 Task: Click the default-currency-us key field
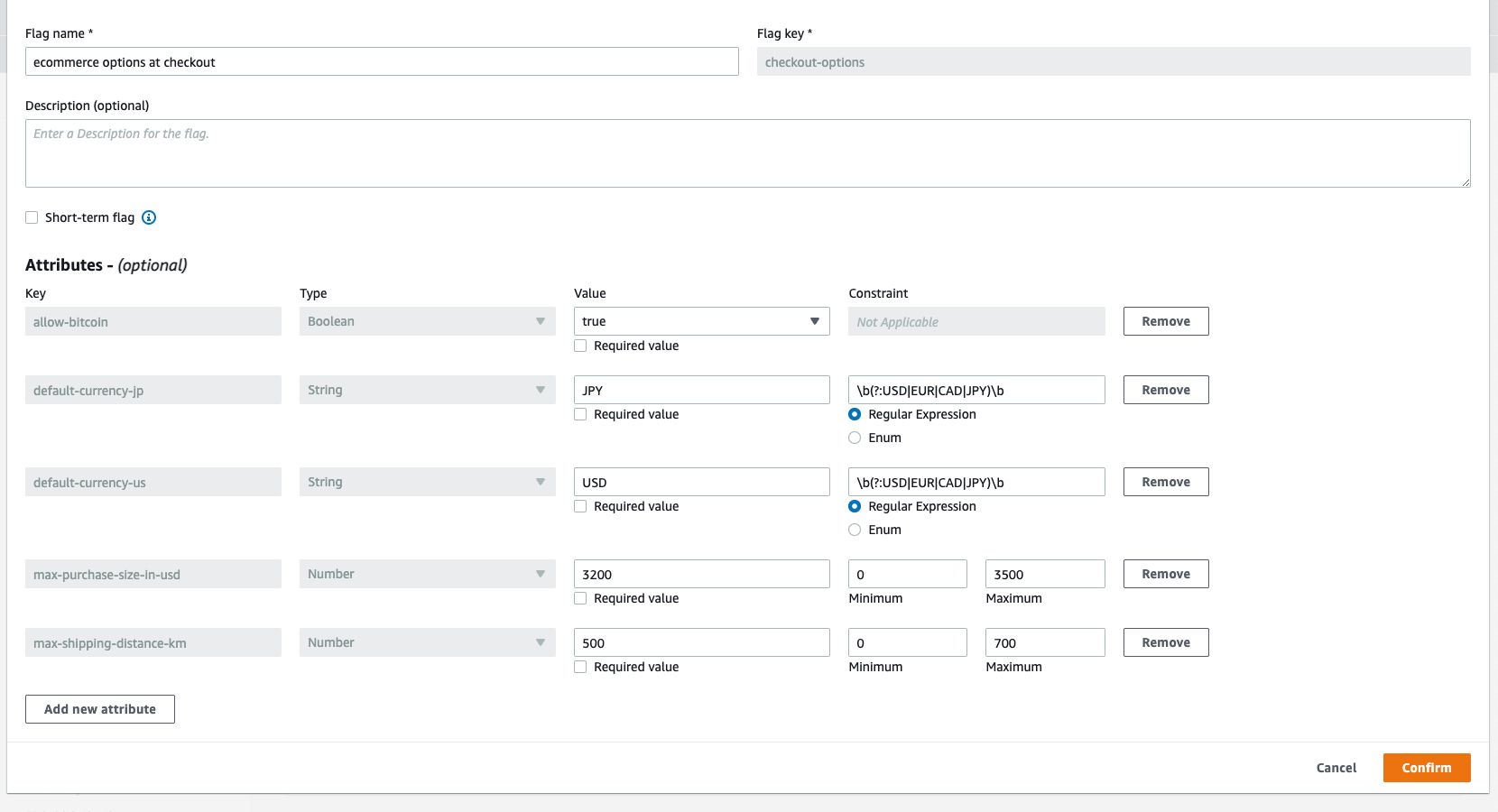[x=153, y=482]
